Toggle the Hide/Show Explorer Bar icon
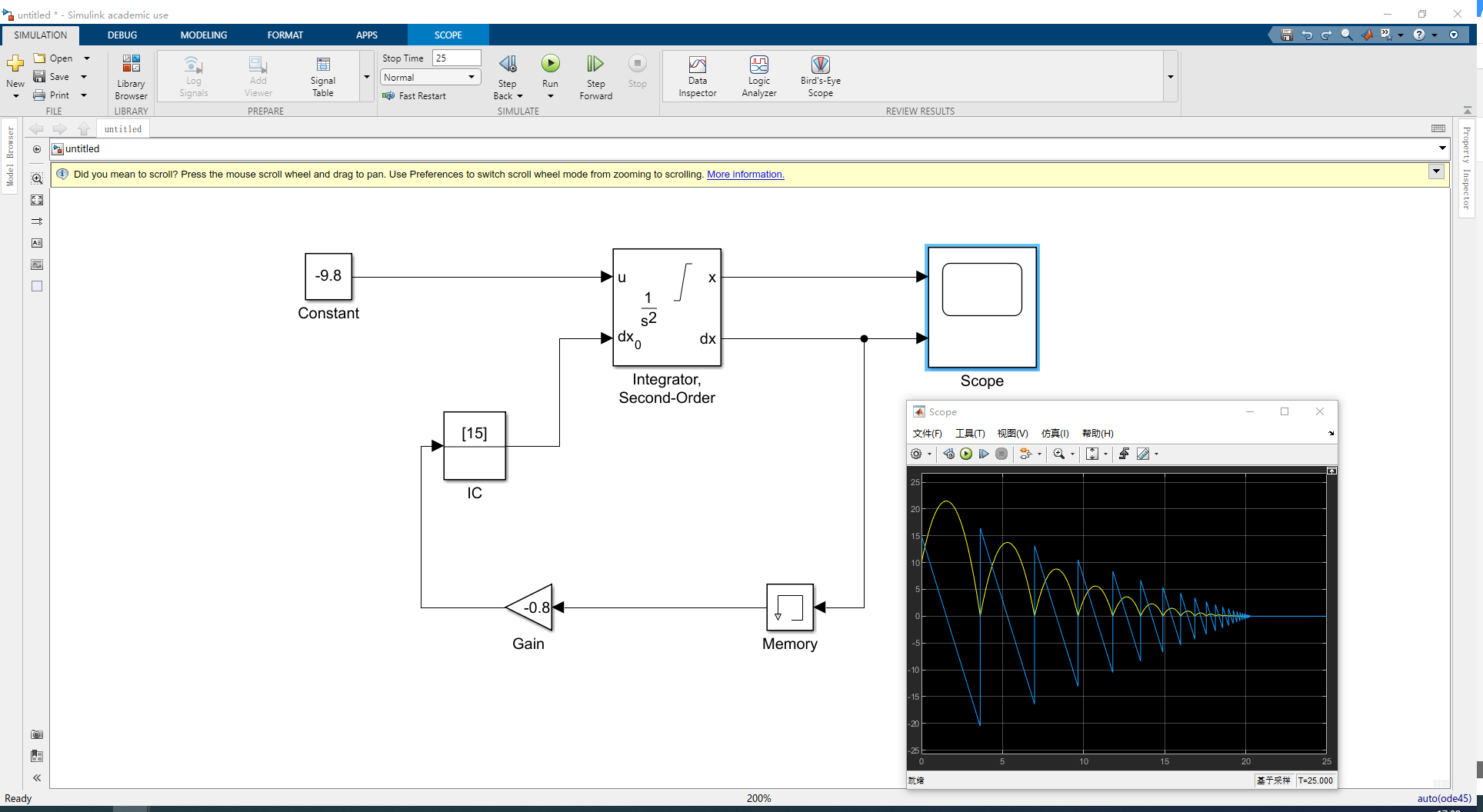Screen dimensions: 1483x812 [x=37, y=149]
